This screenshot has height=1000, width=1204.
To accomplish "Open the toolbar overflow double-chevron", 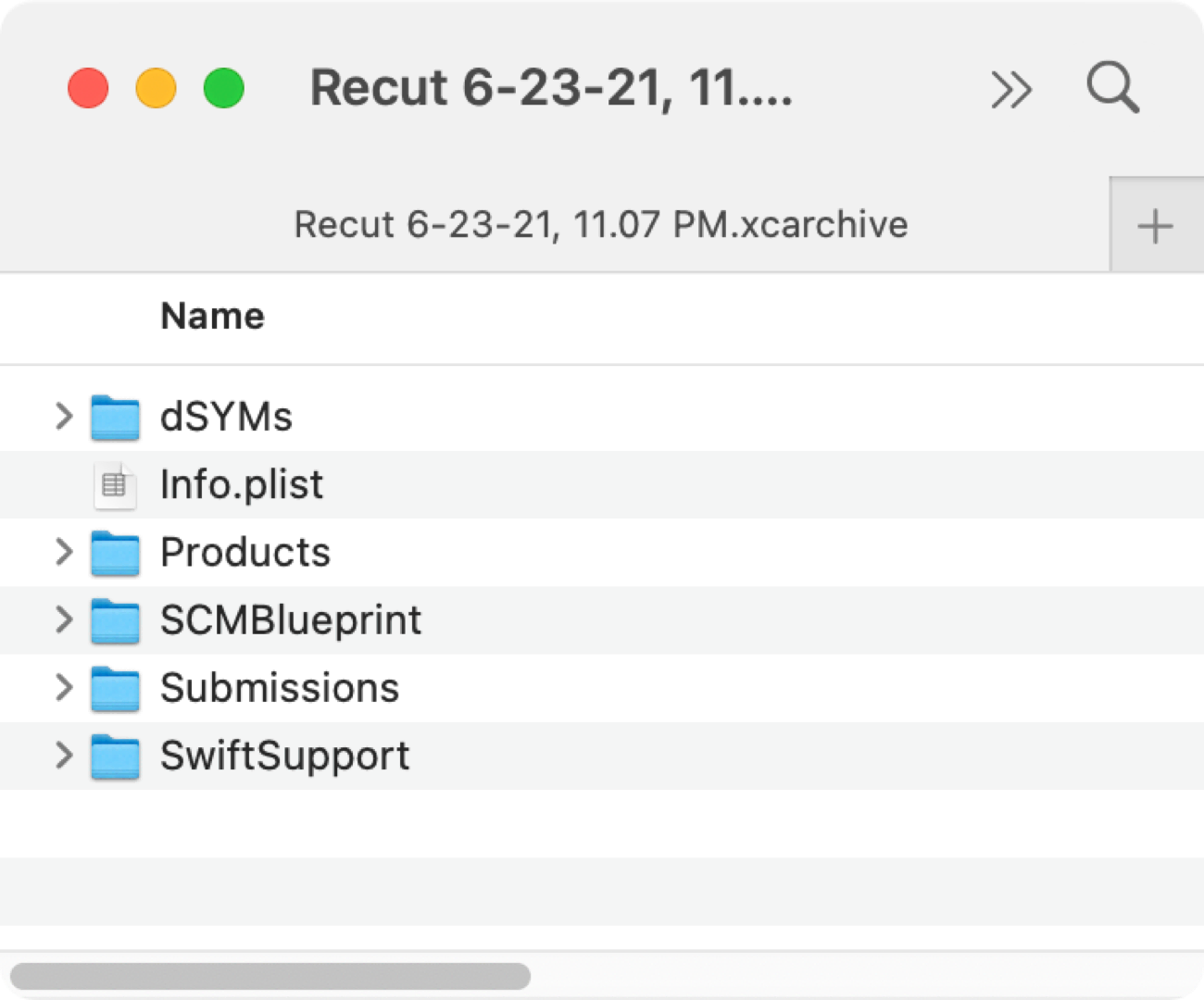I will coord(1010,90).
